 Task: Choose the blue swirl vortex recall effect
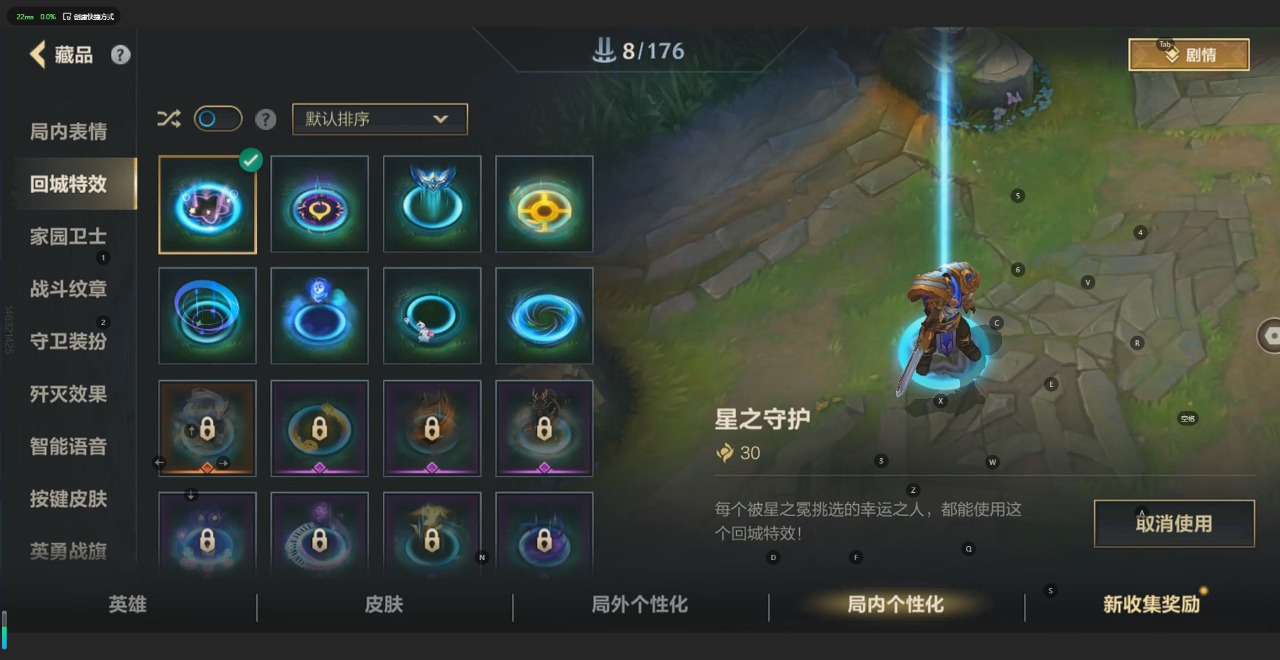point(544,316)
